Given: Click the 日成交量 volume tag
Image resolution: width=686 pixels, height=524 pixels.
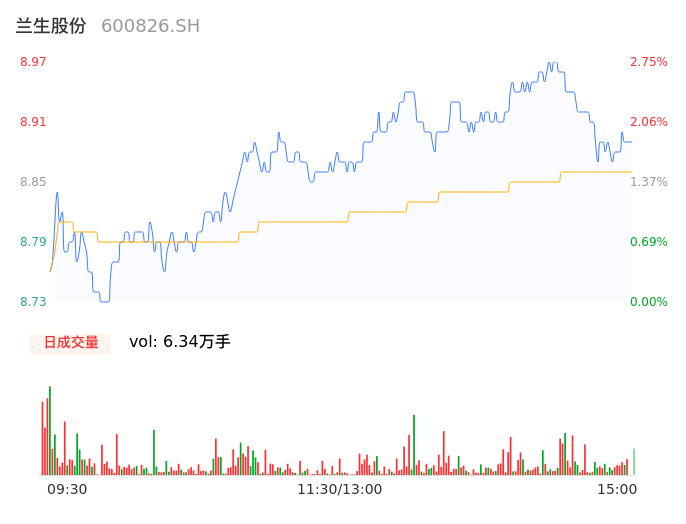Looking at the screenshot, I should pos(70,342).
